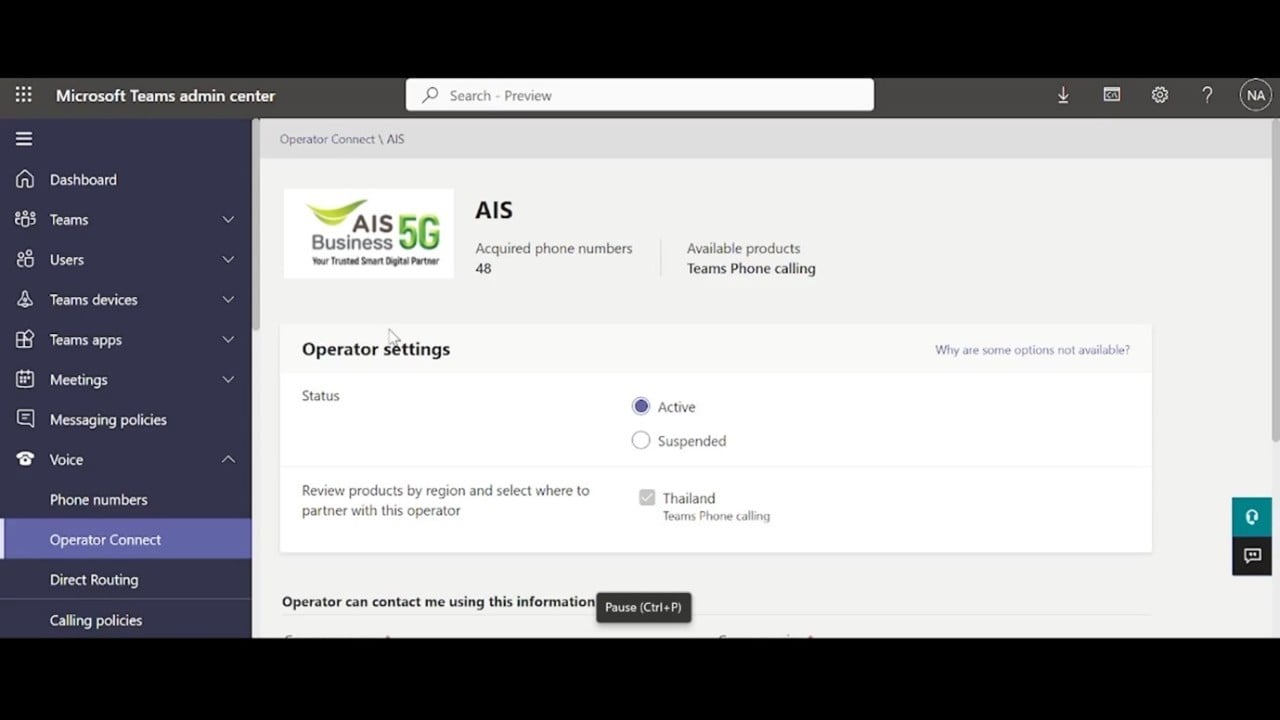Open the Cloud Shell icon in header
1280x720 pixels.
pos(1111,95)
